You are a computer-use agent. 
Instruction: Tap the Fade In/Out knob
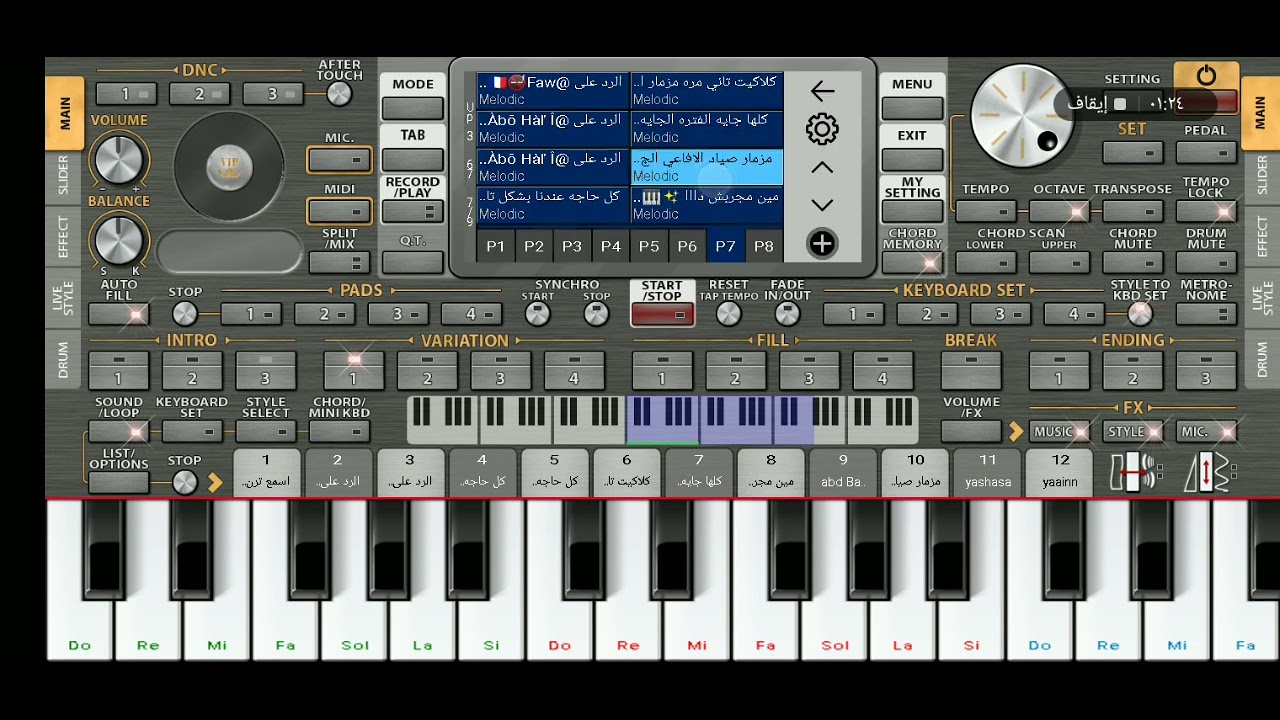pos(787,314)
